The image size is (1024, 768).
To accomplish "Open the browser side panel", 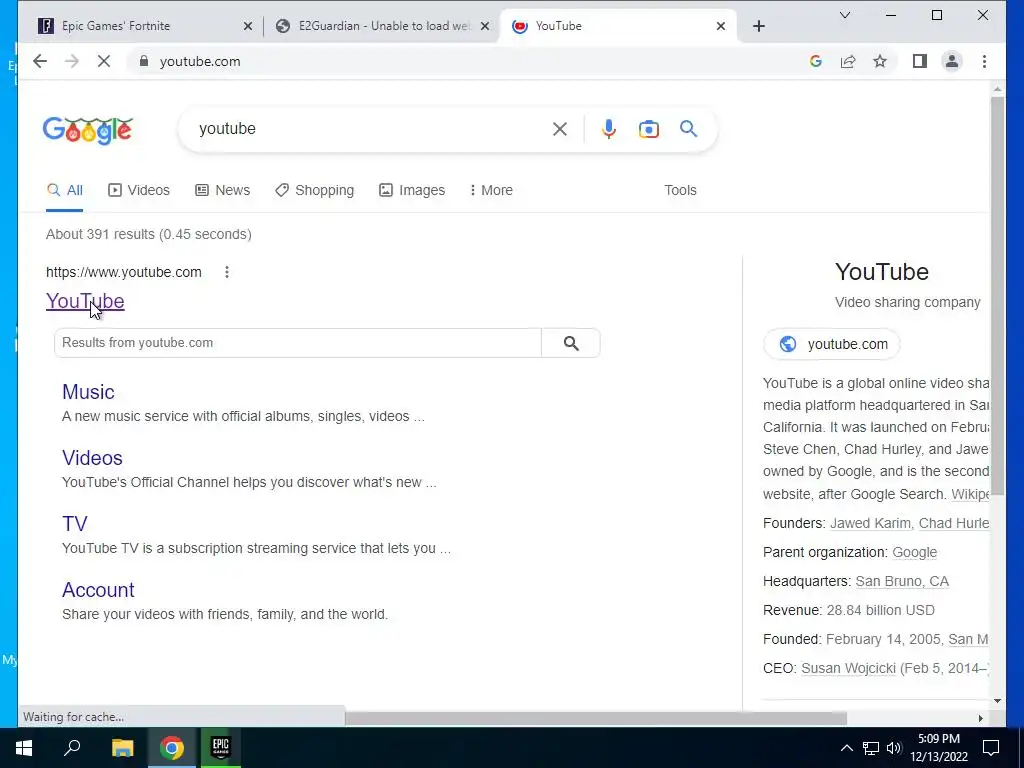I will (920, 61).
